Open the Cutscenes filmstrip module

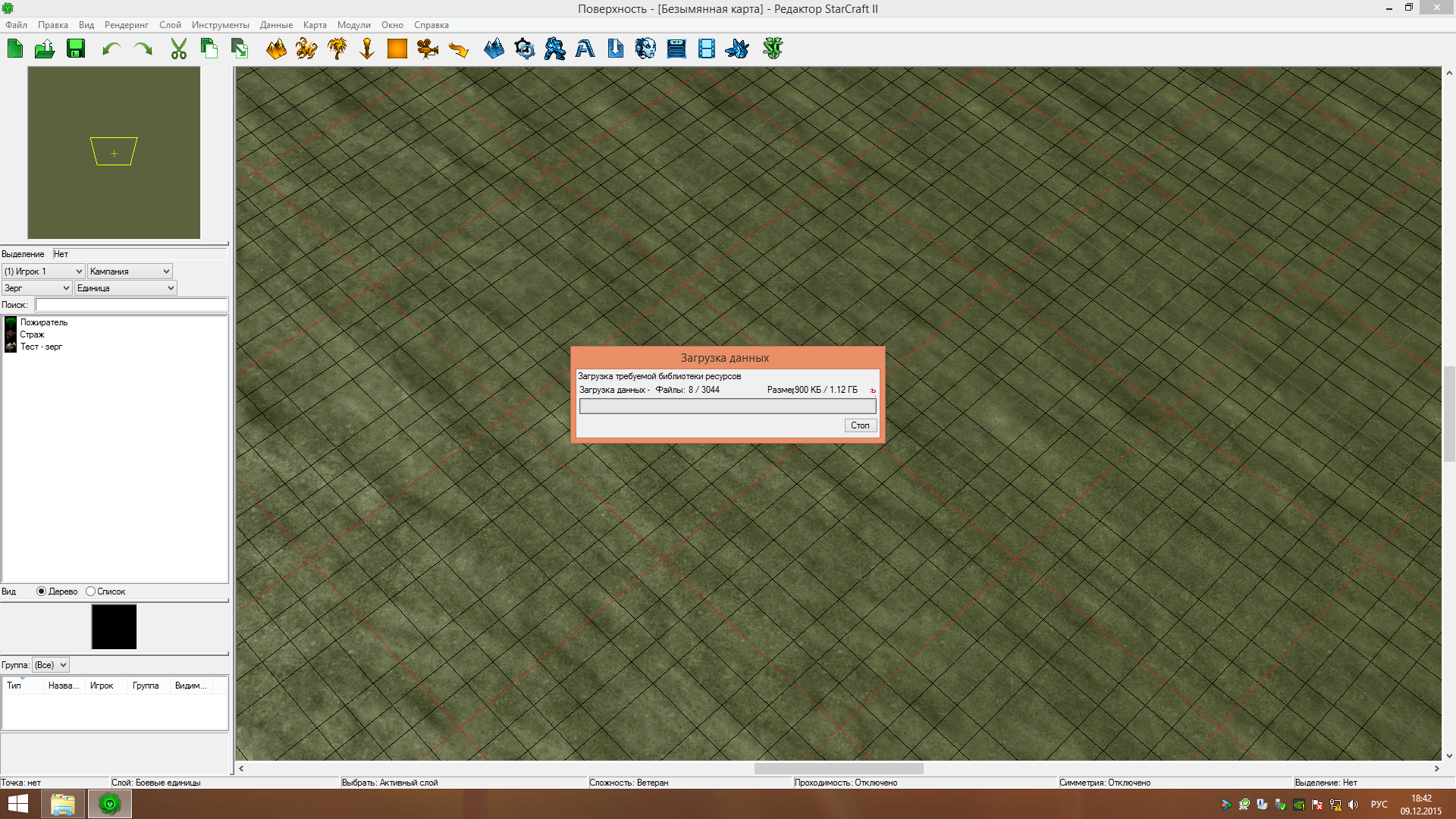click(x=707, y=49)
